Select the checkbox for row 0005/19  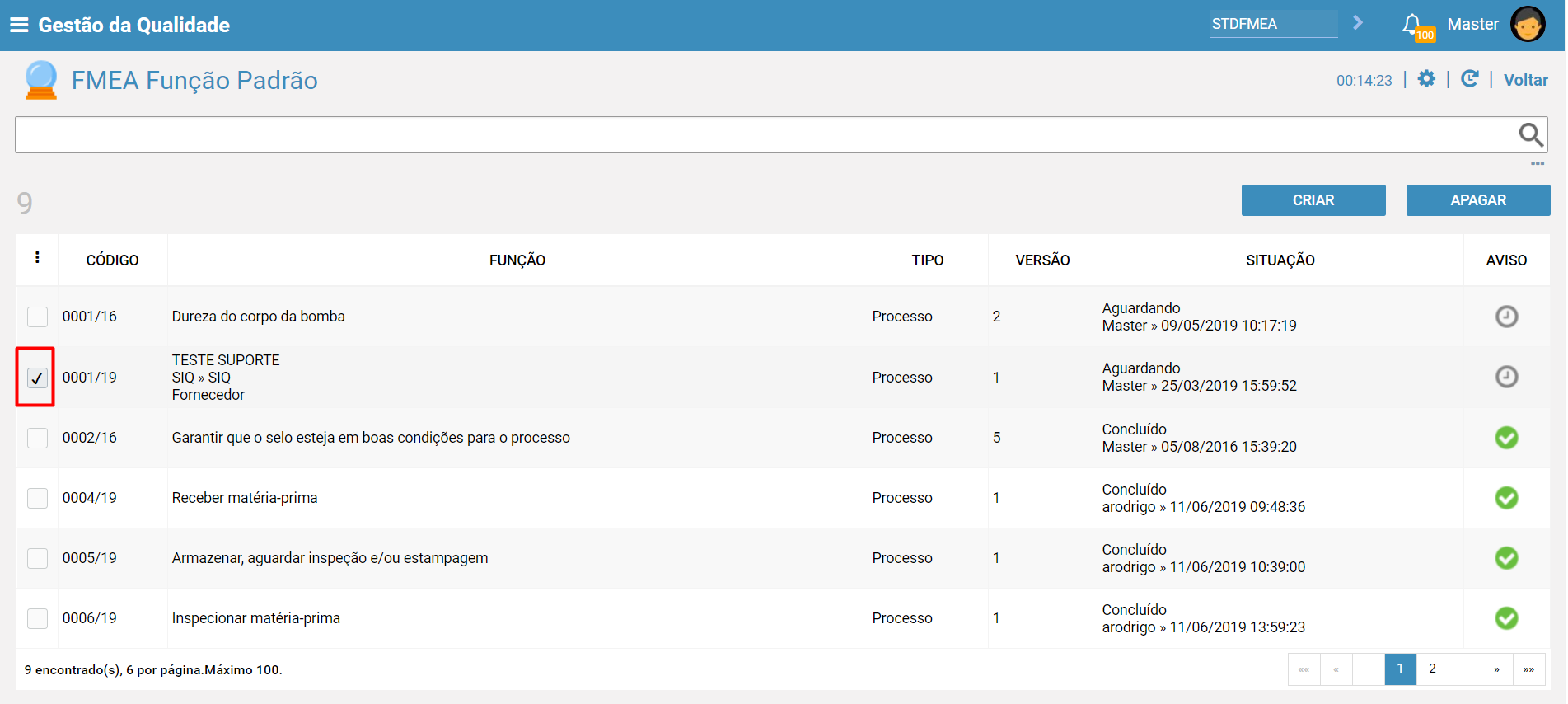37,558
